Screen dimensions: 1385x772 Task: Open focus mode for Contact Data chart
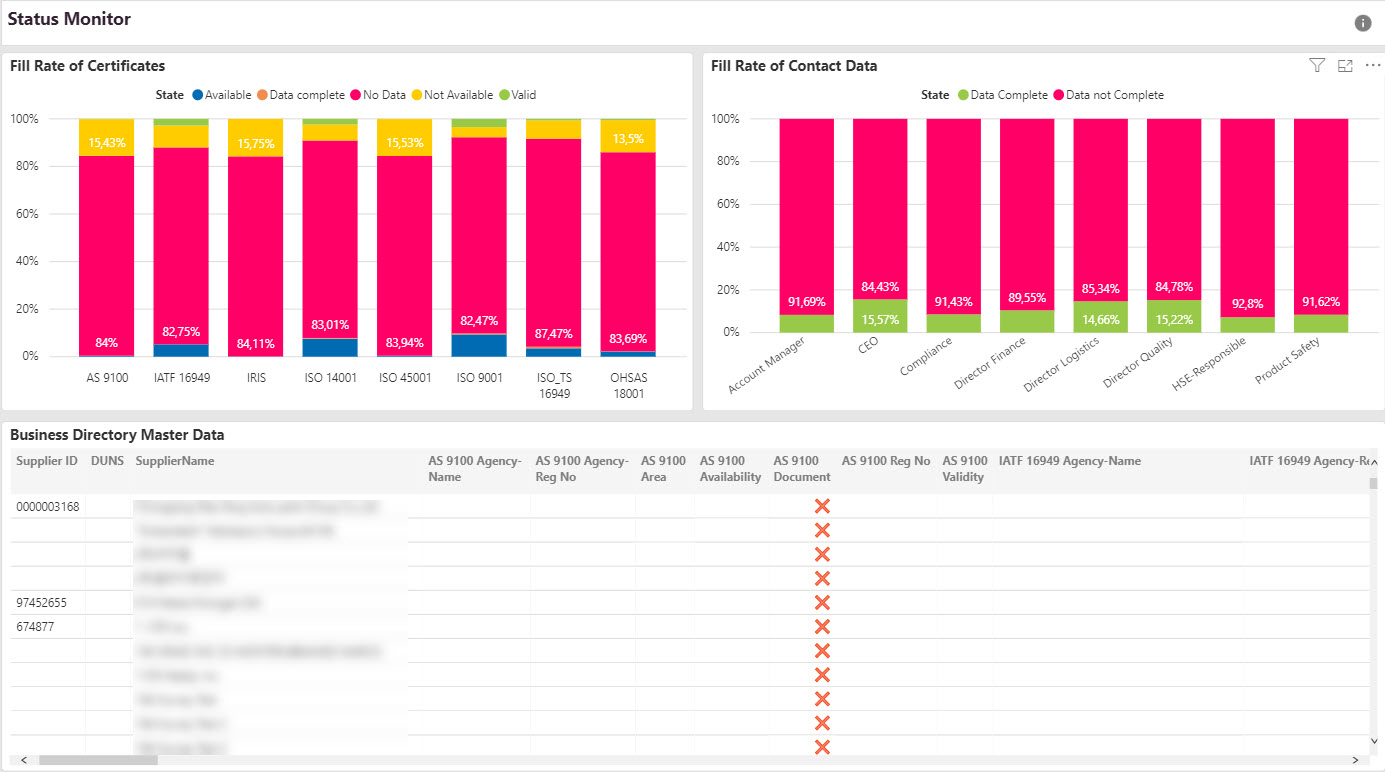click(1345, 65)
